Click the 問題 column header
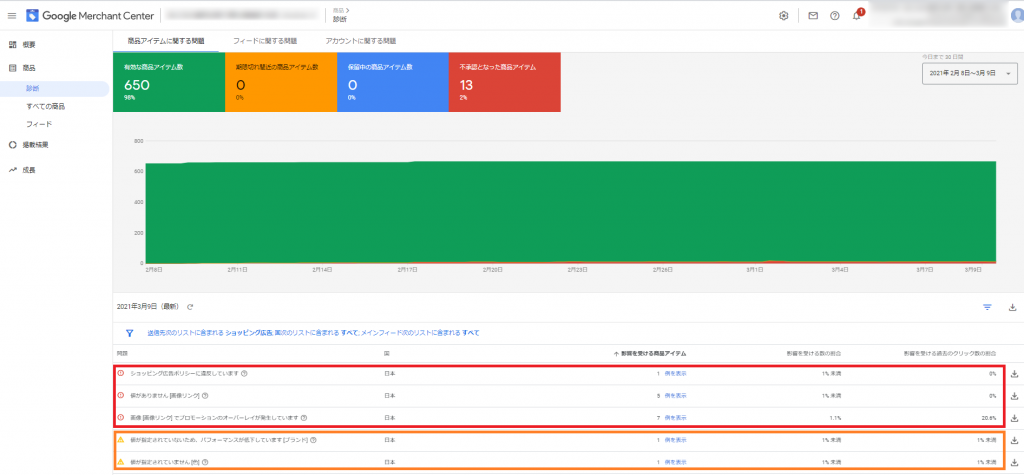Image resolution: width=1024 pixels, height=475 pixels. (x=122, y=353)
